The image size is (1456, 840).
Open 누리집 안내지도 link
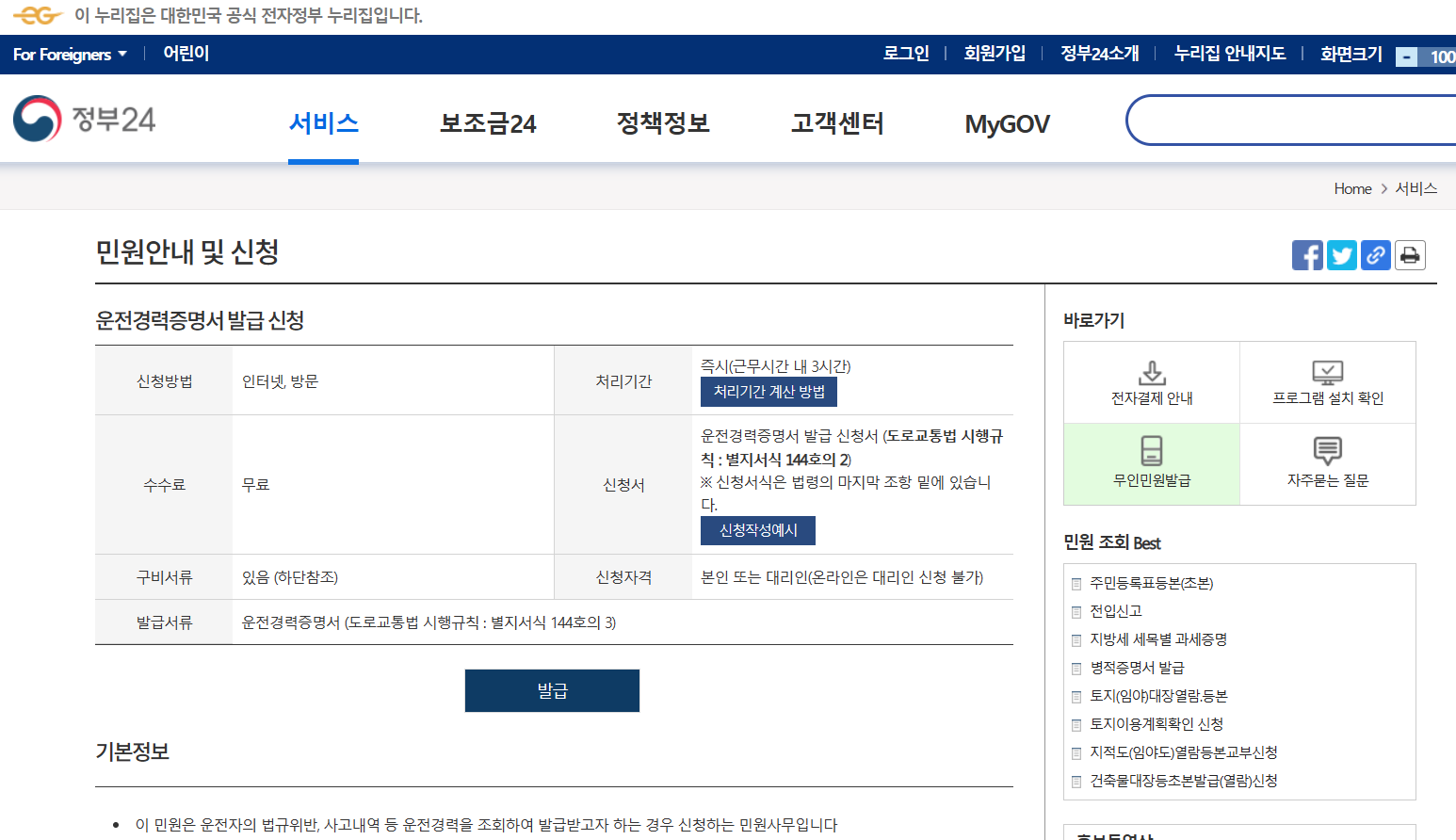tap(1230, 54)
